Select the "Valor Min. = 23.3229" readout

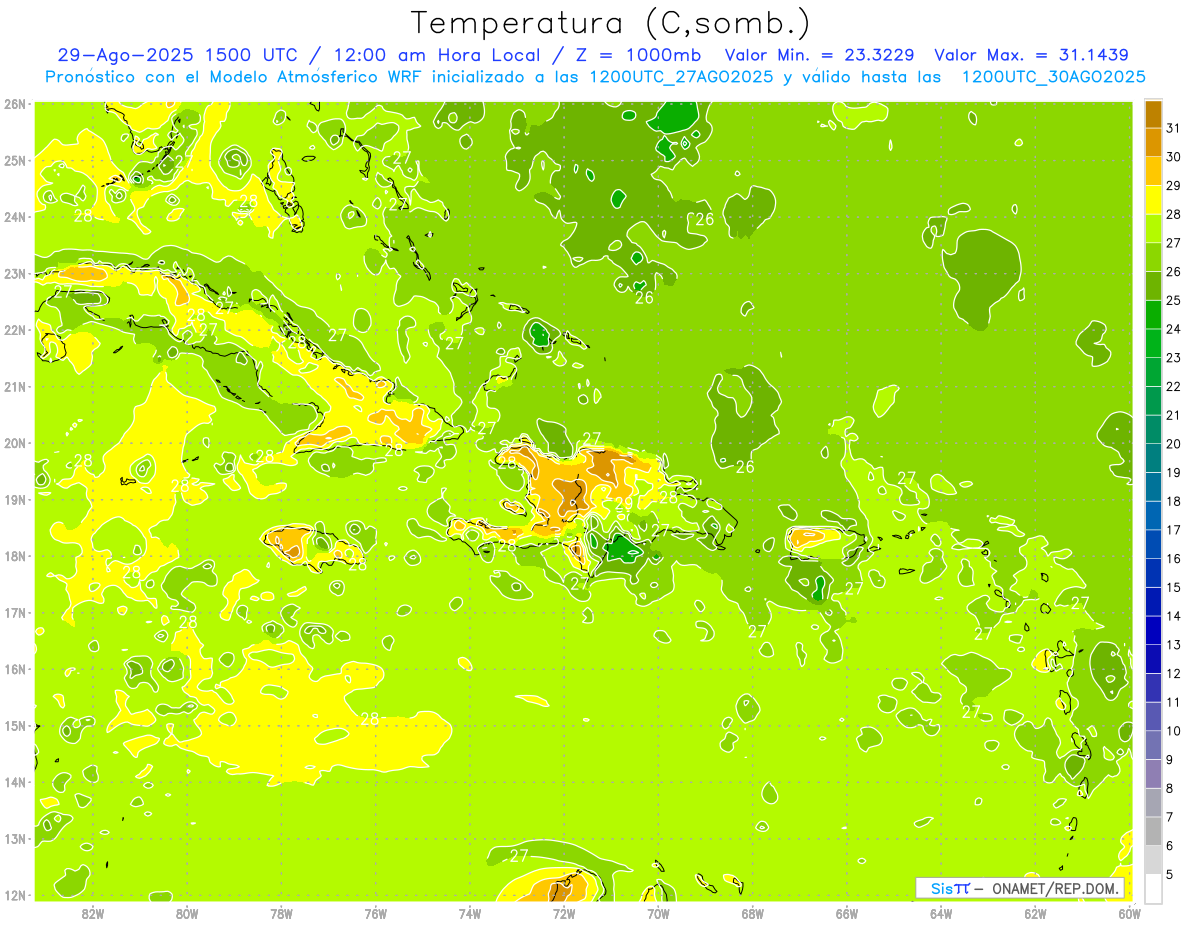tap(821, 55)
